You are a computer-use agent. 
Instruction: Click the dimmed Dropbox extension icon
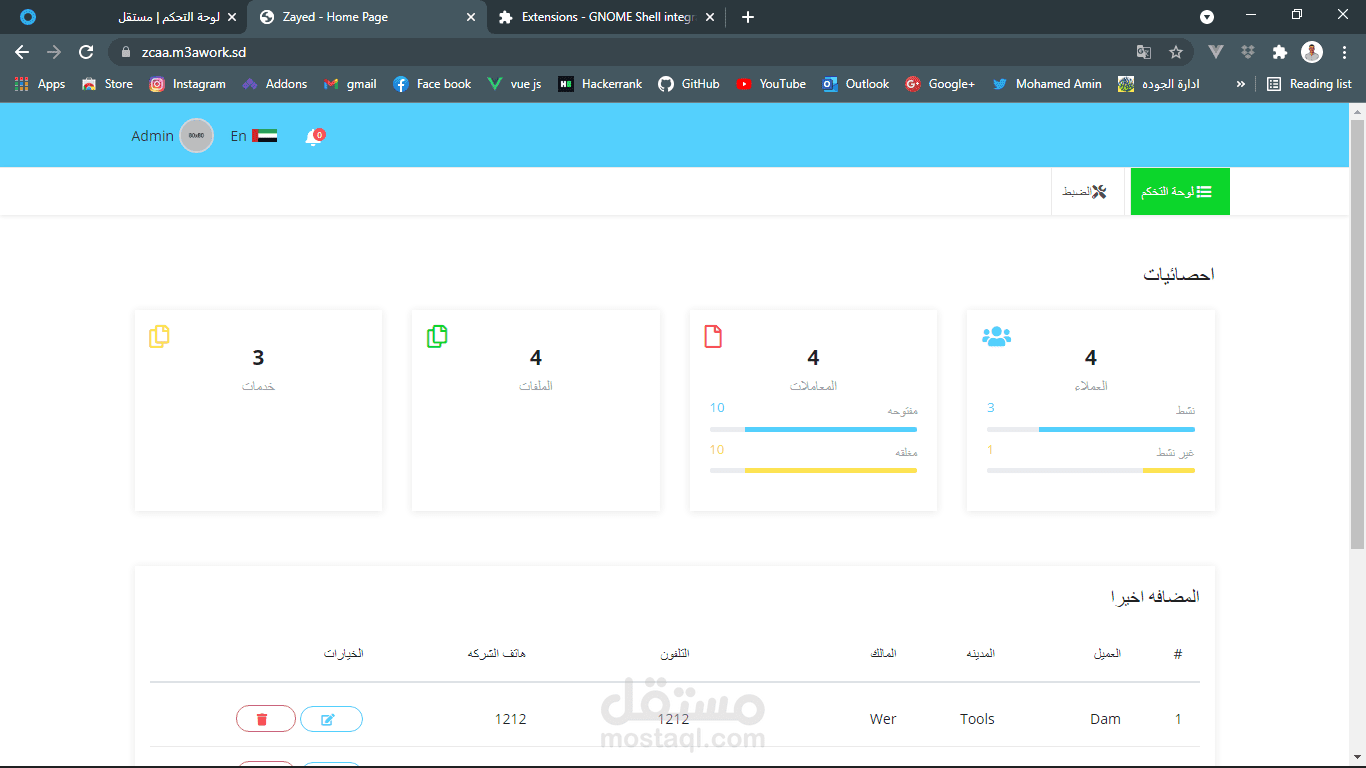(1248, 52)
